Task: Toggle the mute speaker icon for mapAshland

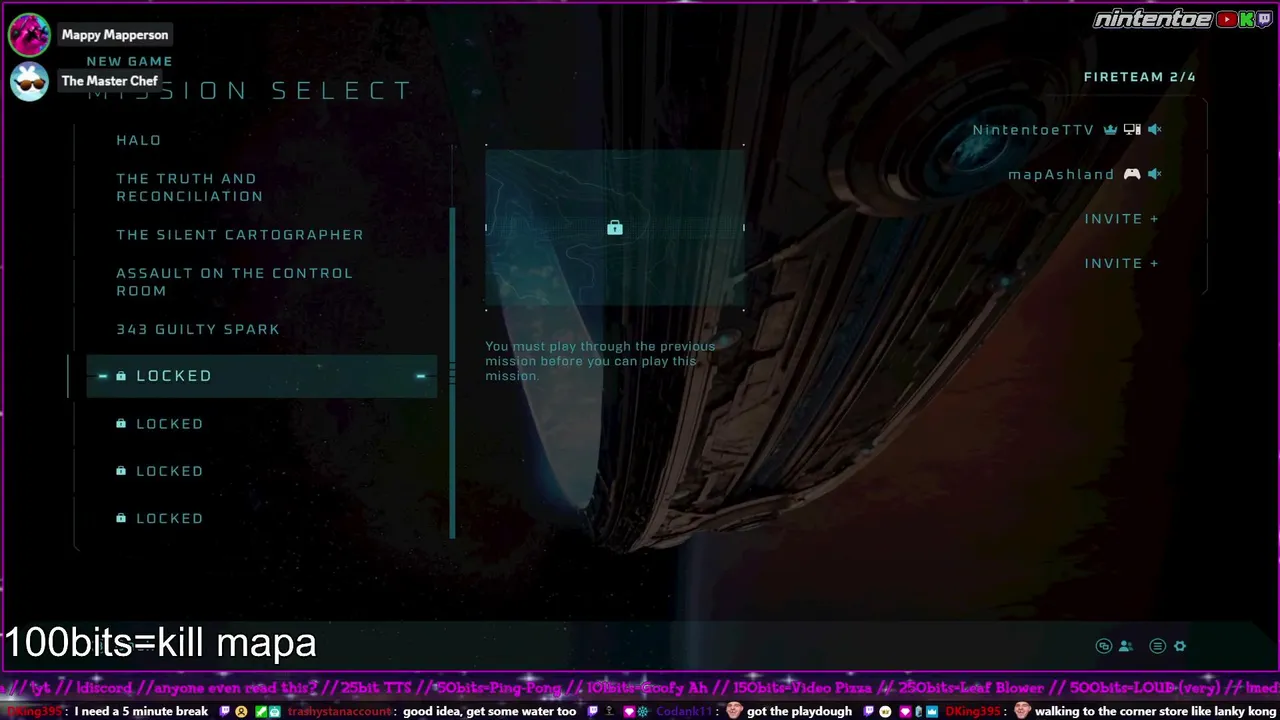Action: 1154,174
